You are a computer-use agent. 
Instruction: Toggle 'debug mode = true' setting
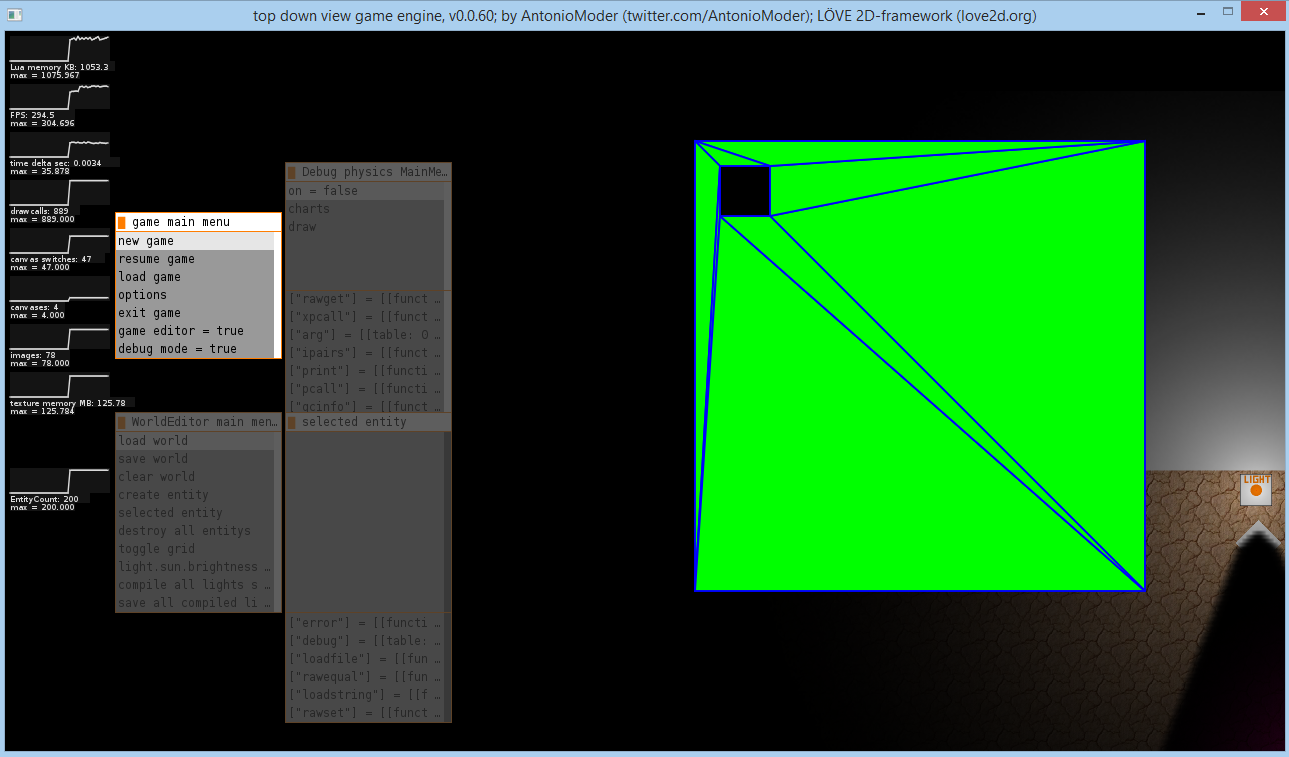pos(195,349)
